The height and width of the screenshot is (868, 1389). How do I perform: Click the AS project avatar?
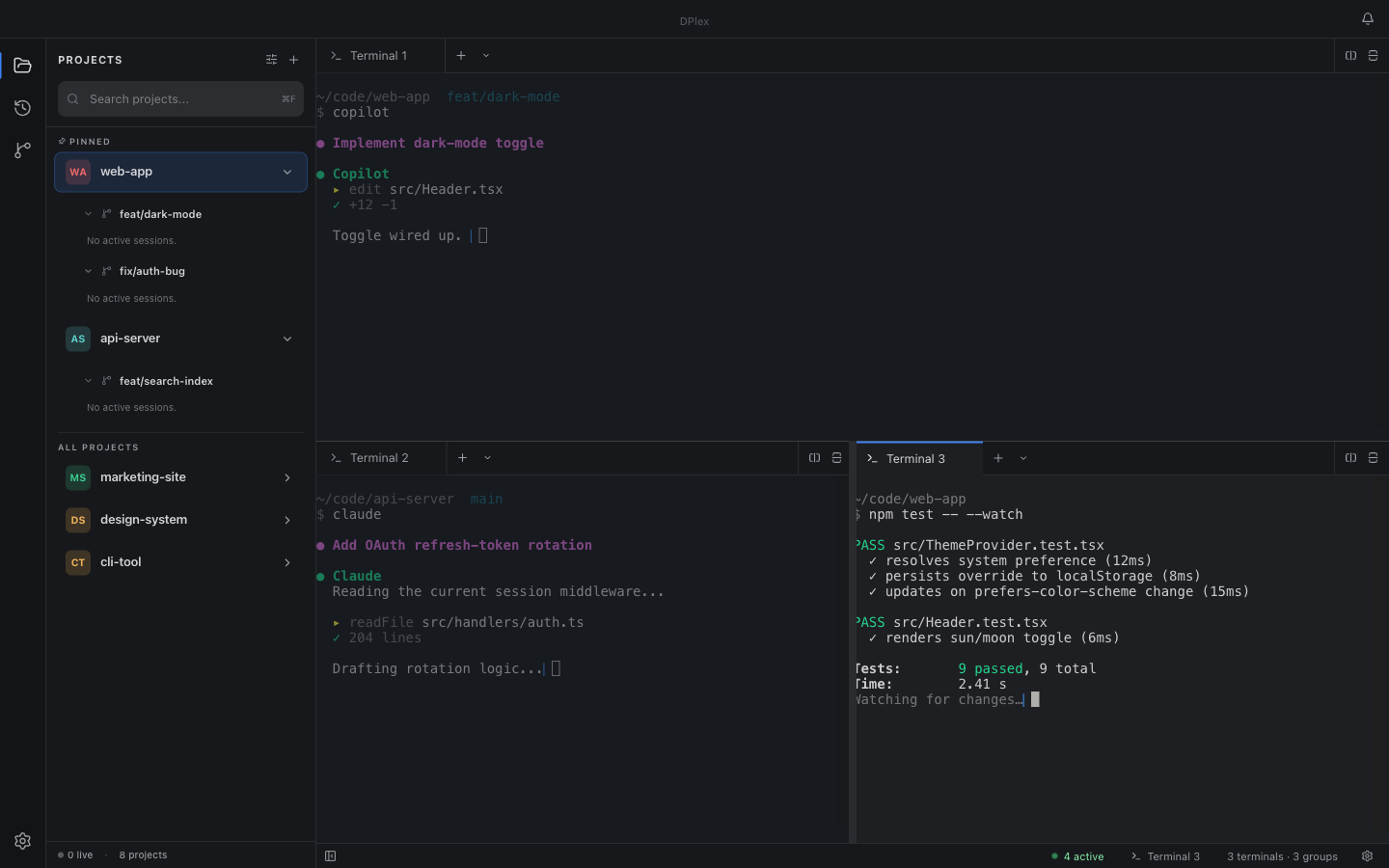tap(78, 339)
